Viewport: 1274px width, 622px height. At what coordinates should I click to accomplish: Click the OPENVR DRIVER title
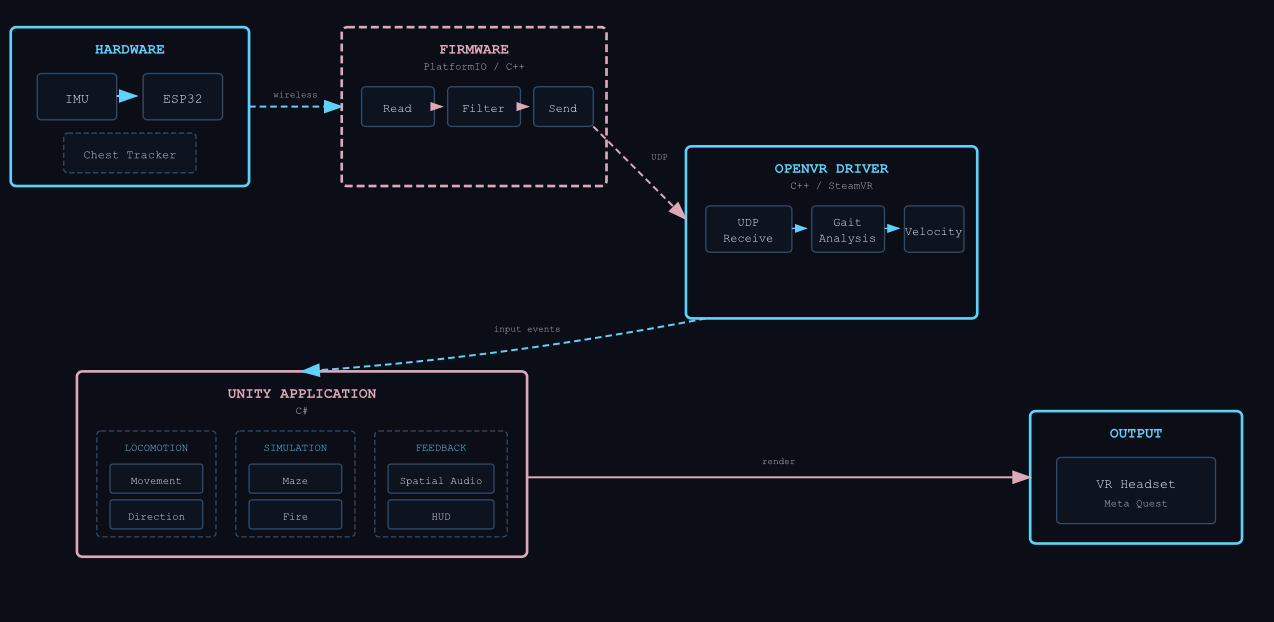click(x=831, y=168)
